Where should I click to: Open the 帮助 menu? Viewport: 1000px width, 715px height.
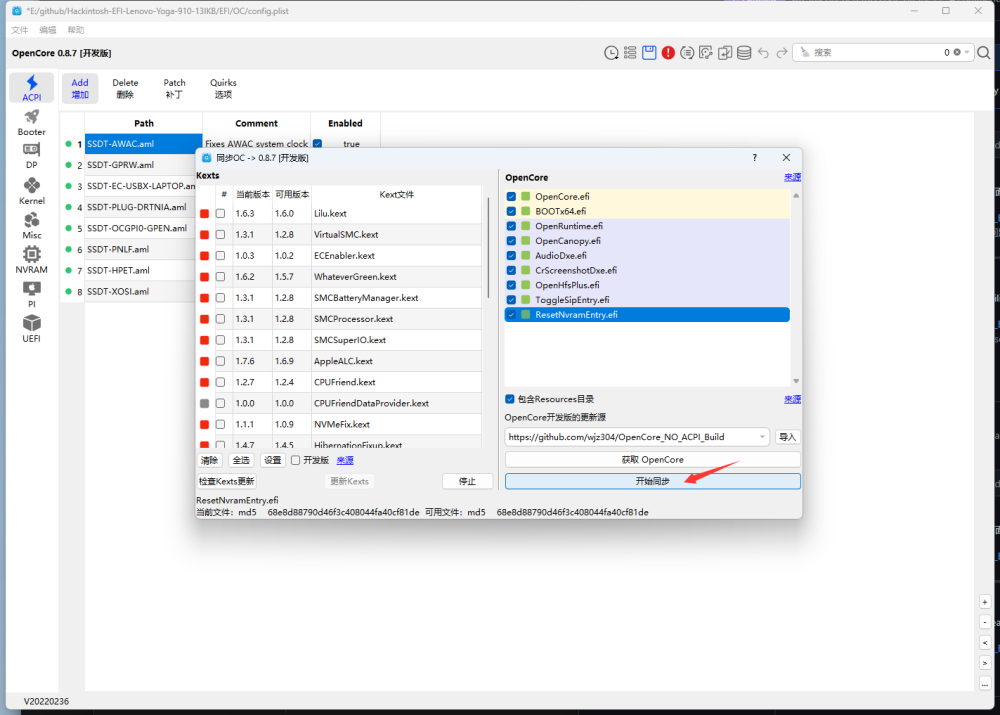point(76,30)
